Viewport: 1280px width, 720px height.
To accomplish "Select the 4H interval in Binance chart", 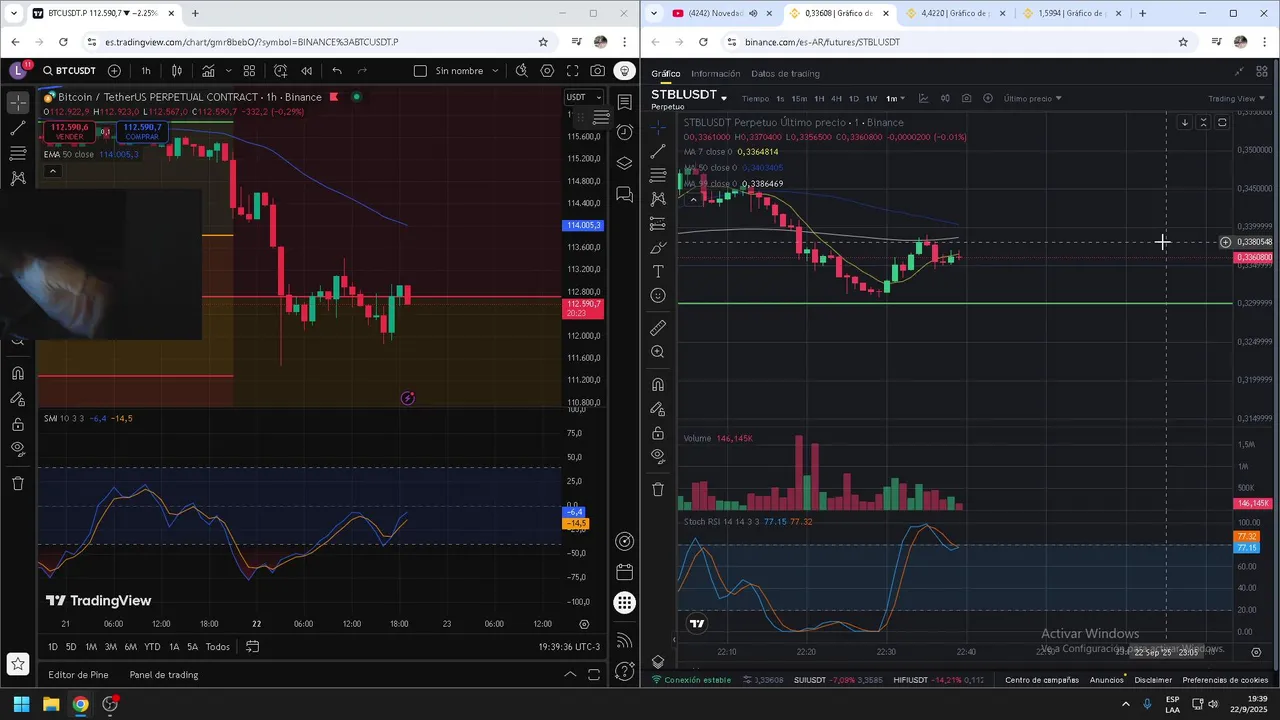I will click(x=837, y=99).
